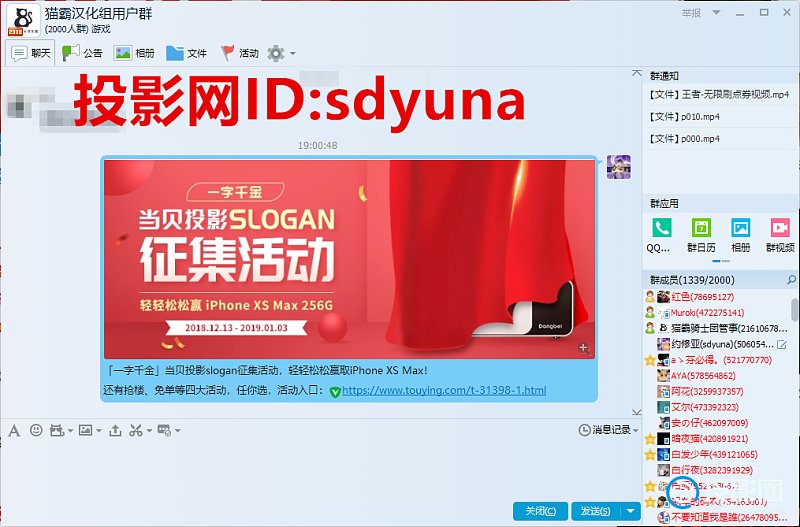This screenshot has width=800, height=527.
Task: Edit group card icon beside 约修亚
Action: pos(782,344)
